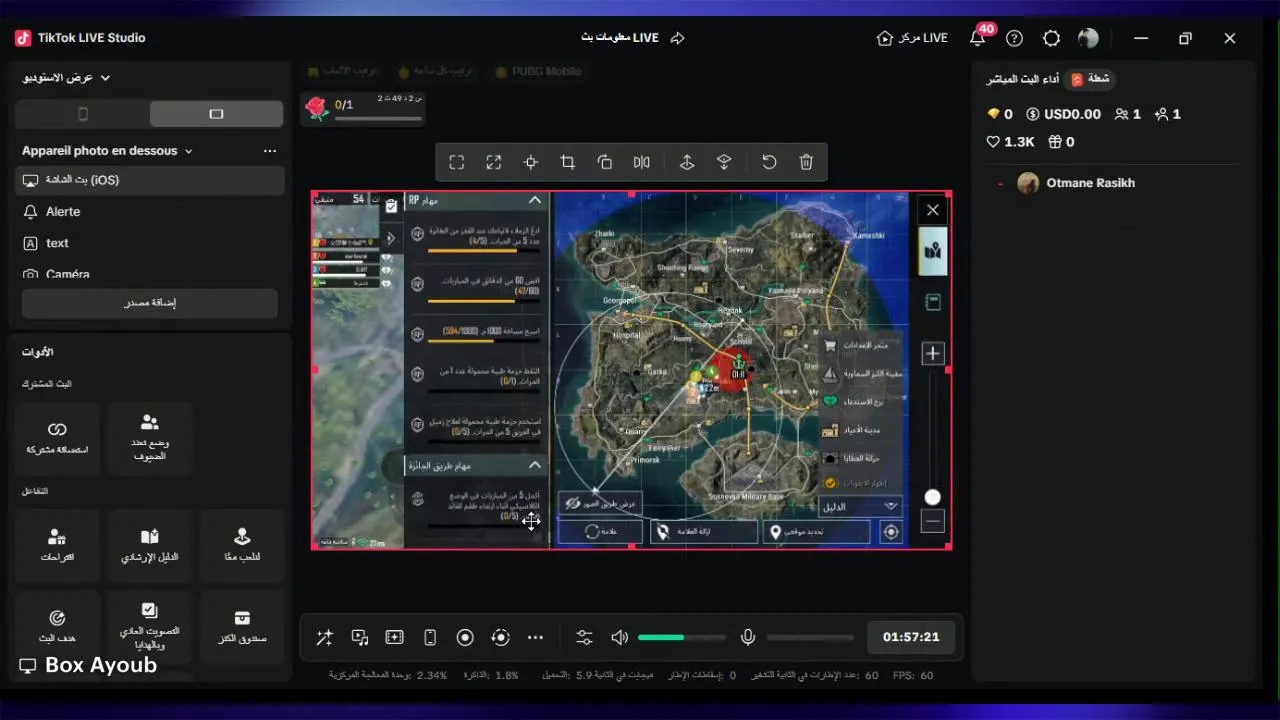
Task: Click the rose gift goal 0/1 widget
Action: point(364,108)
